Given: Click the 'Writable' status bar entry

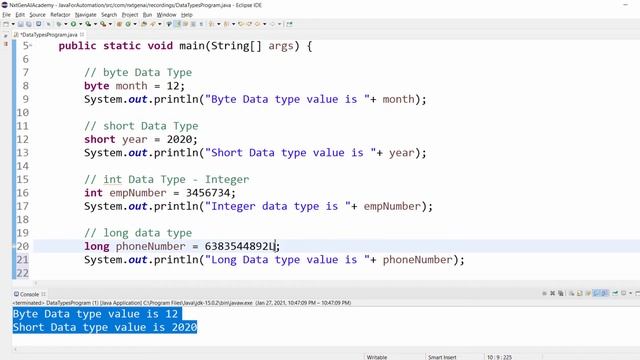Looking at the screenshot, I should click(x=377, y=357).
